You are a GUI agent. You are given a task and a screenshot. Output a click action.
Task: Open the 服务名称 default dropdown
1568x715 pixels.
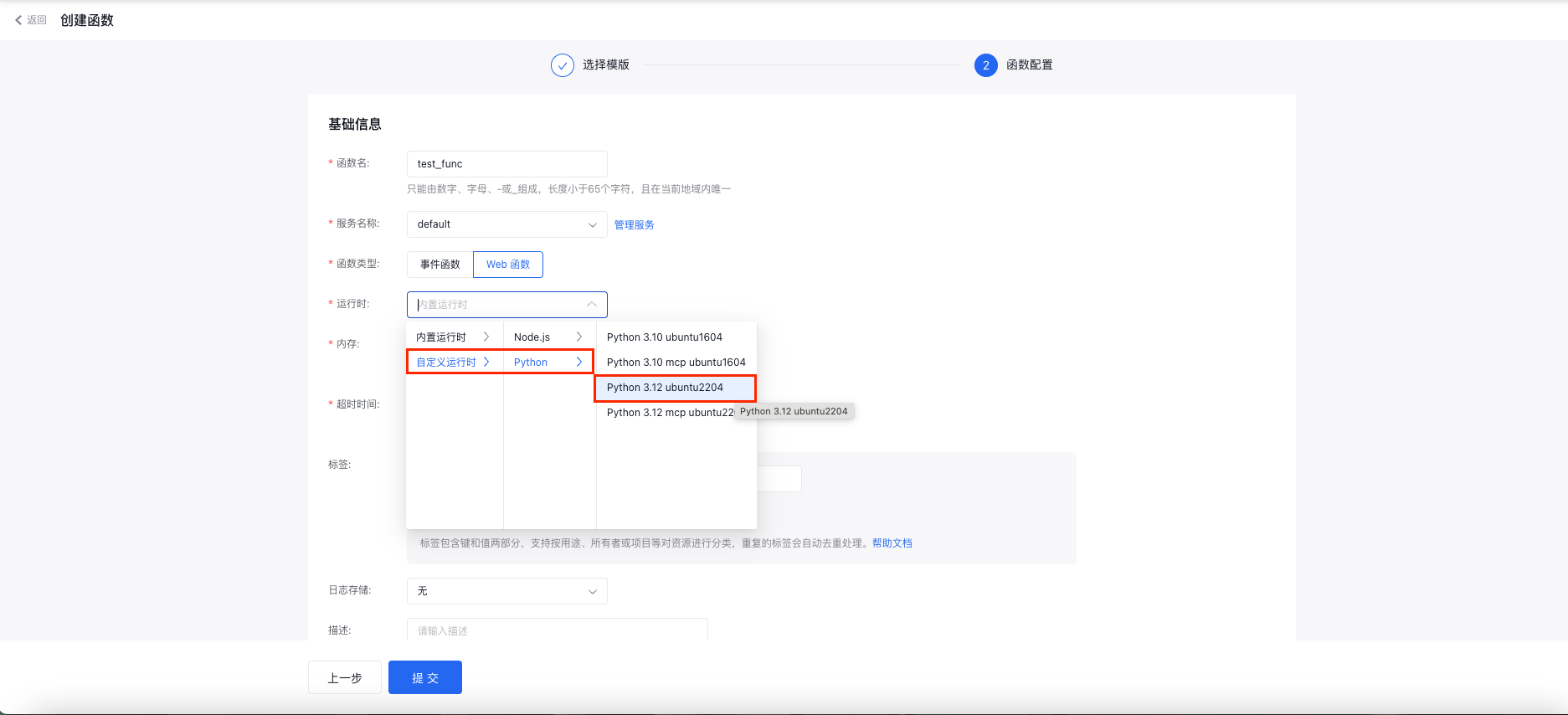pos(506,224)
